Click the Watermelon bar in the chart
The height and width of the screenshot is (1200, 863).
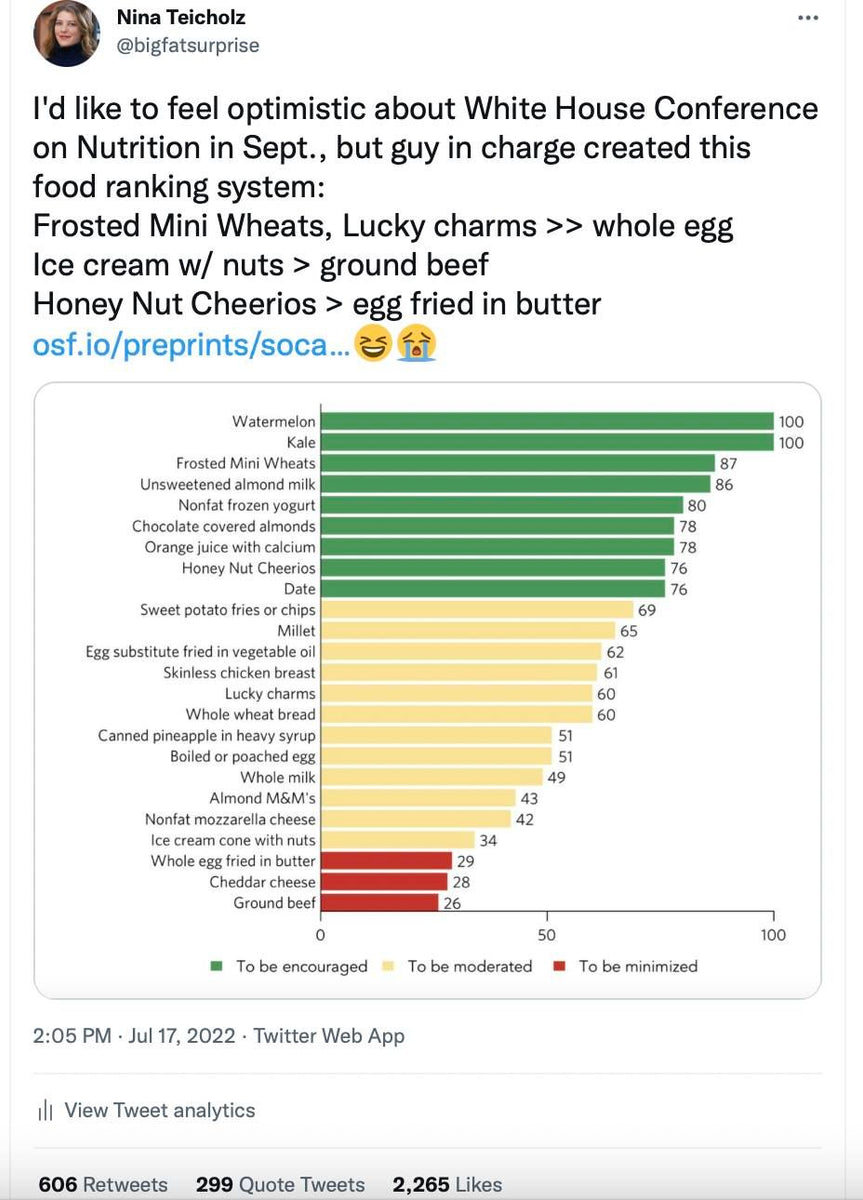(x=545, y=421)
